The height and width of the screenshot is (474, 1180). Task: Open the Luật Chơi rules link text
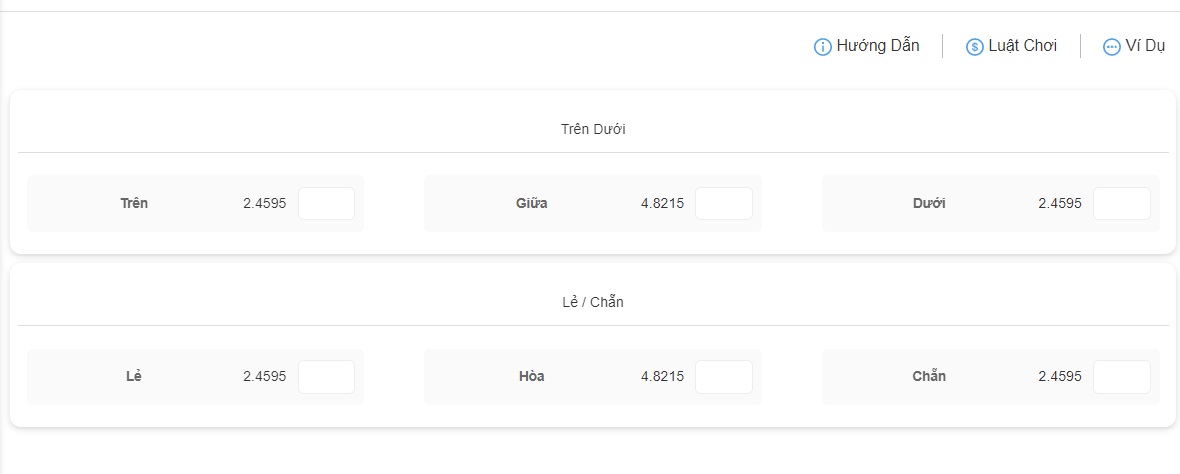click(x=1023, y=46)
